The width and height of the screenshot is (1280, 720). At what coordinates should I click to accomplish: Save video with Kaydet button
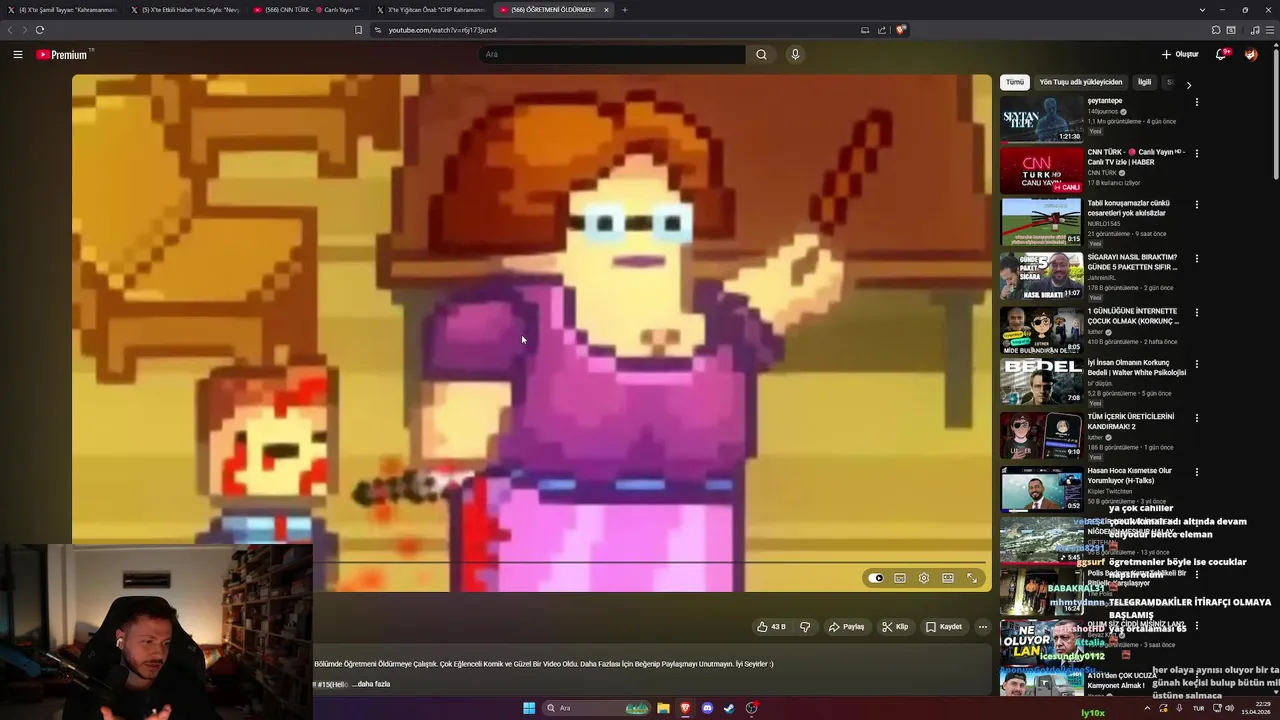[944, 627]
